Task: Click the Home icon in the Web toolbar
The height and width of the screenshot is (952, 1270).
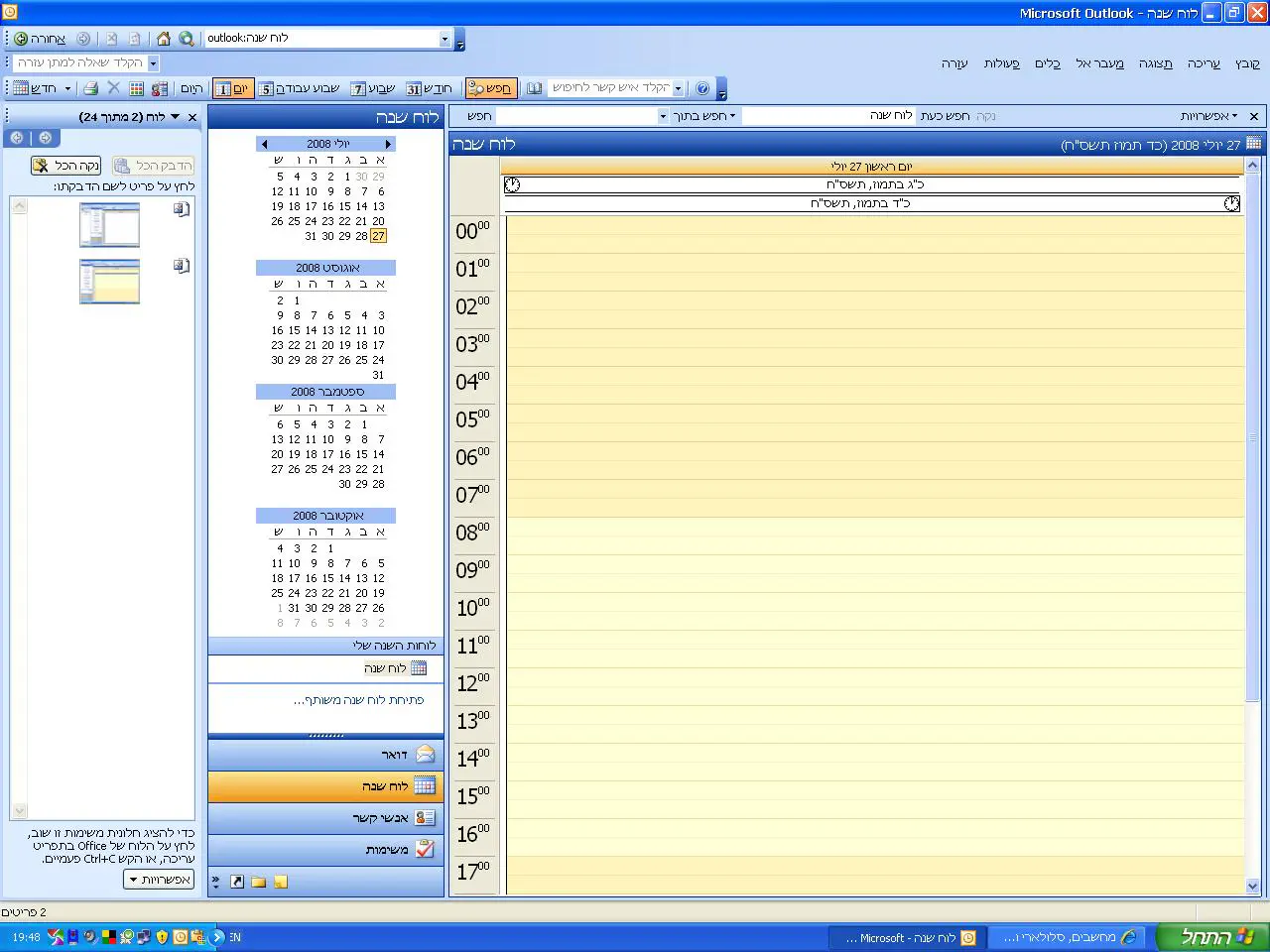Action: point(164,39)
